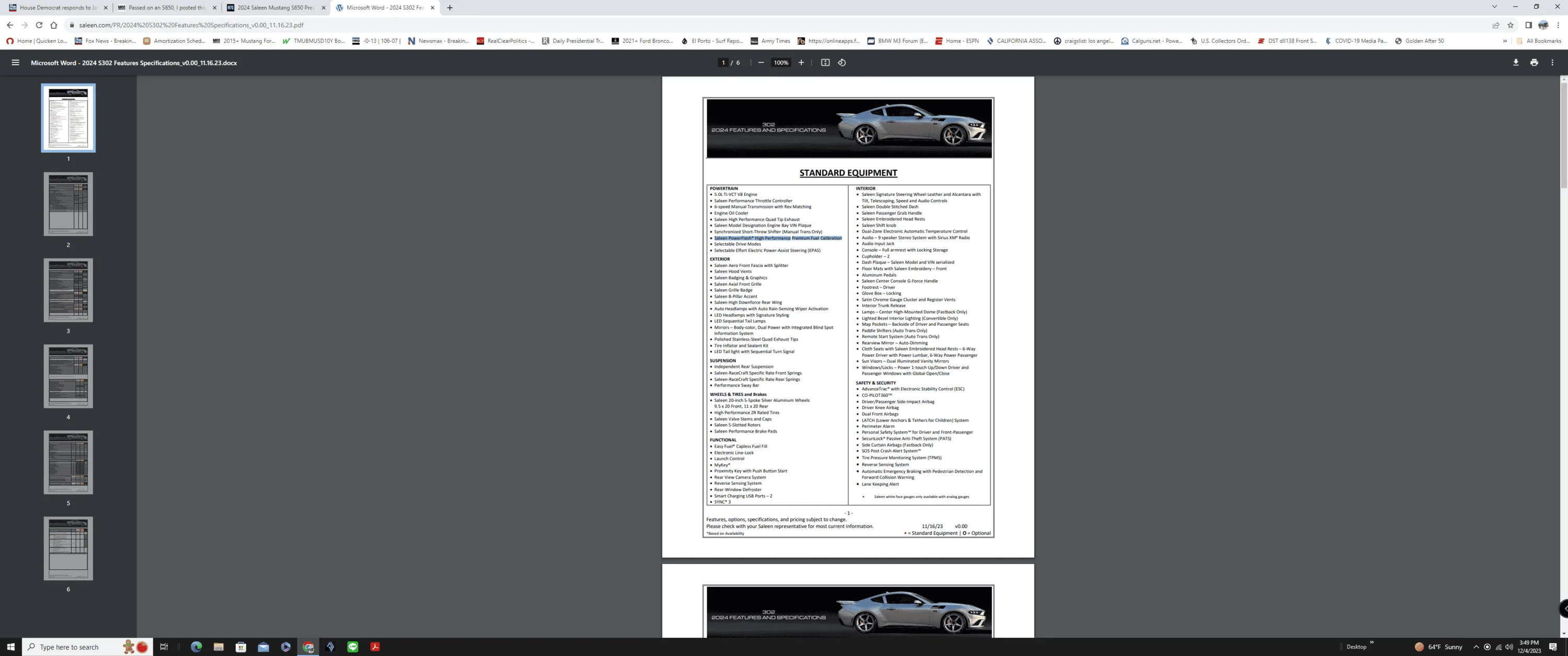Share this page from the address bar
This screenshot has width=1568, height=656.
[x=1495, y=25]
